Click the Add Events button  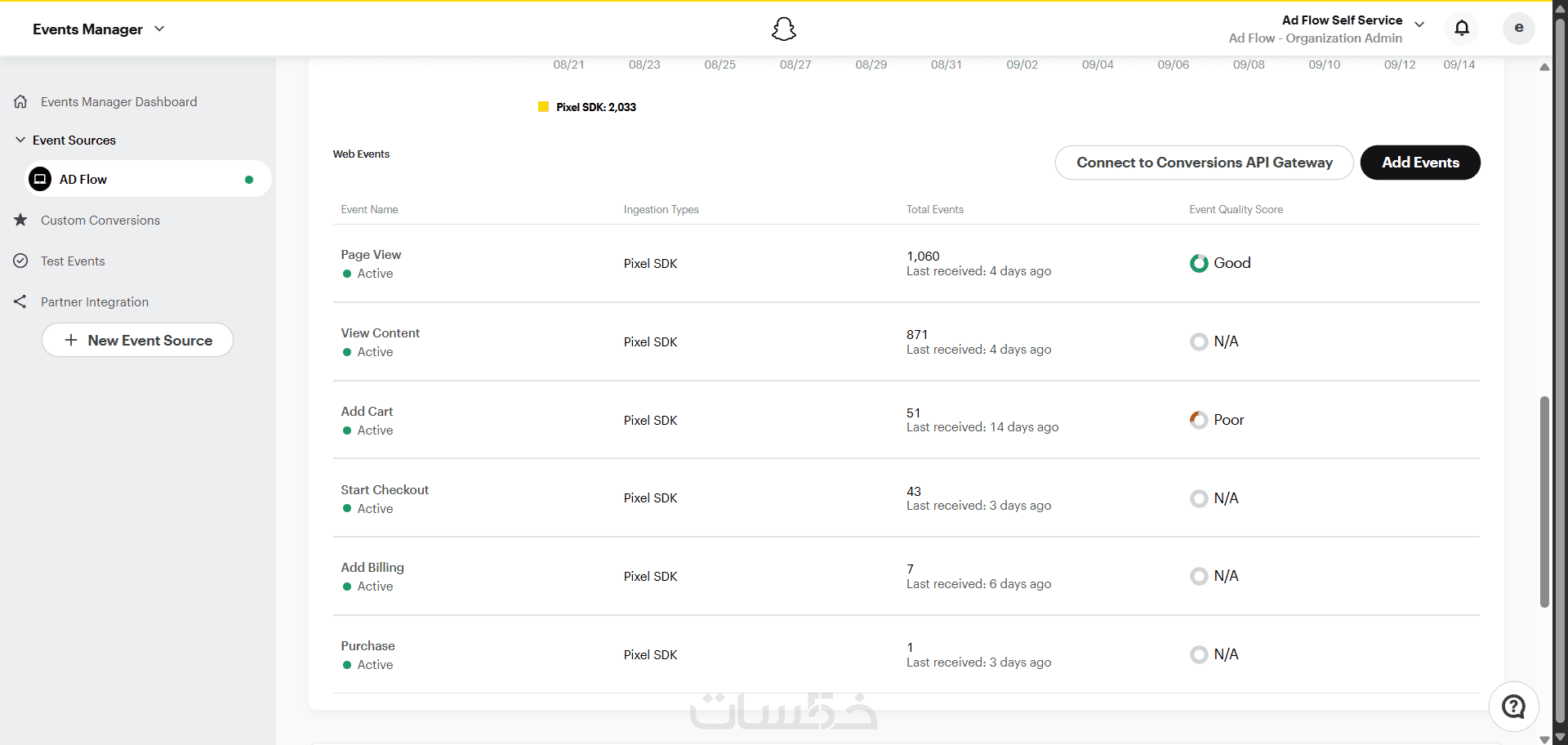(1420, 163)
